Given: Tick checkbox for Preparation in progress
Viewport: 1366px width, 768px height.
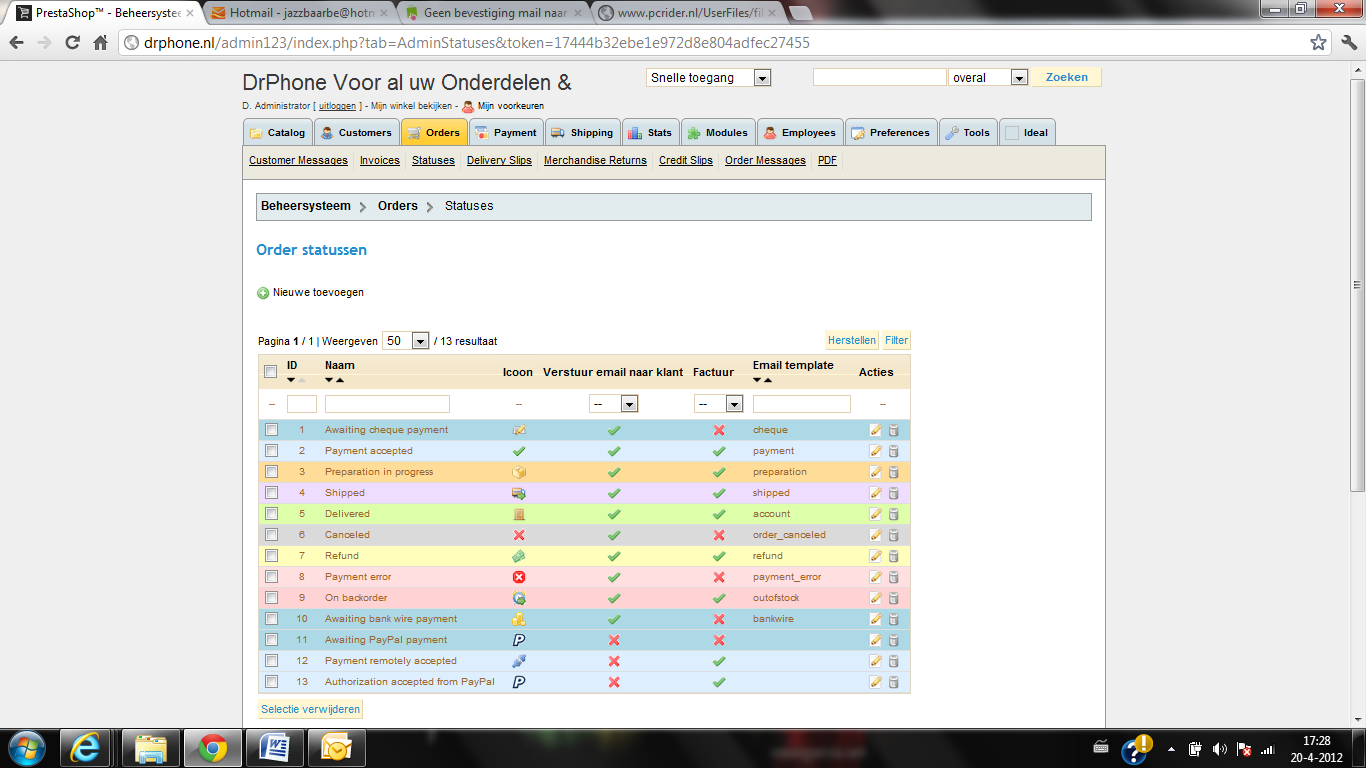Looking at the screenshot, I should 271,472.
